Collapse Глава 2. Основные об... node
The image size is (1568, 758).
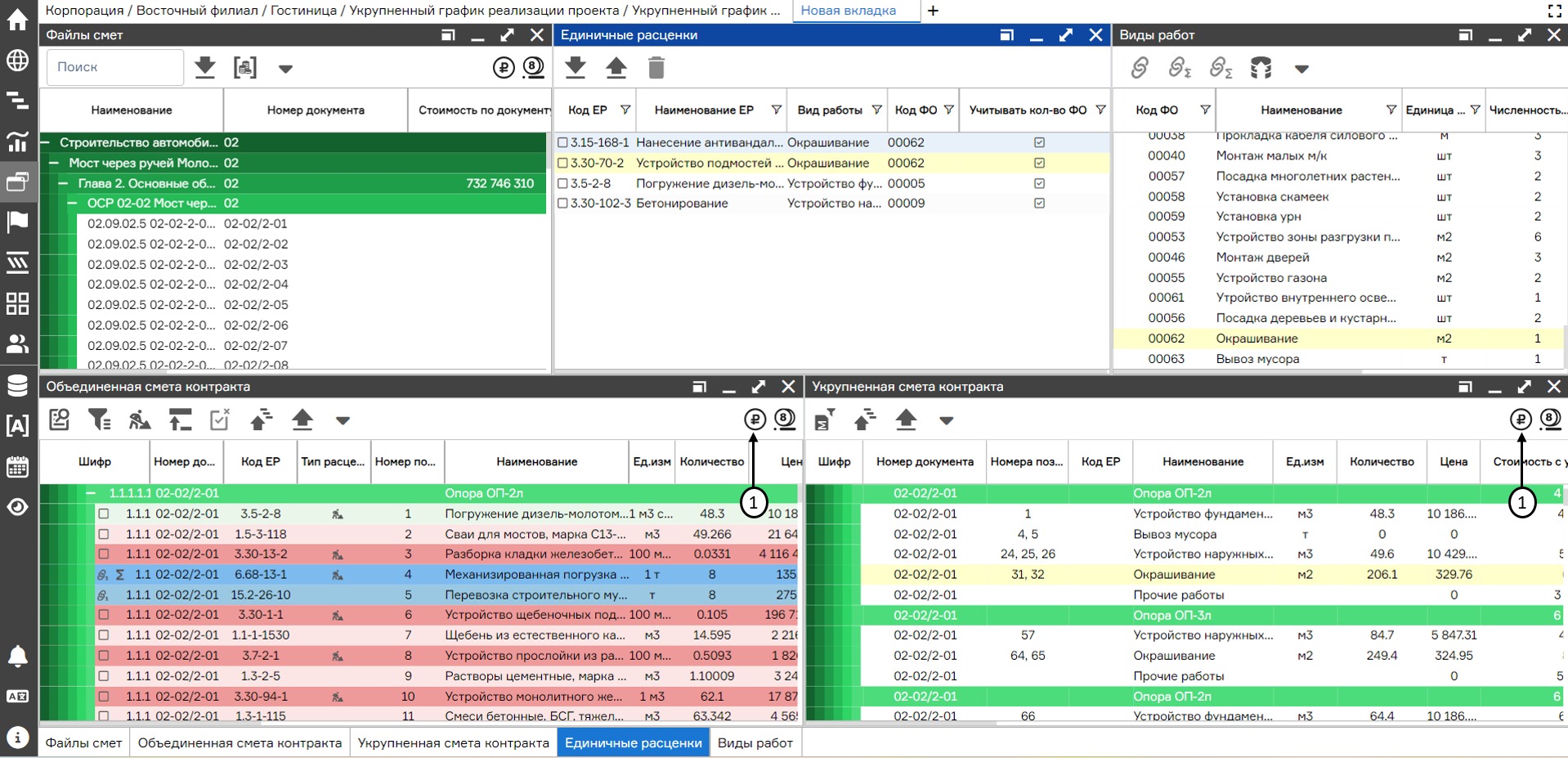pyautogui.click(x=63, y=183)
